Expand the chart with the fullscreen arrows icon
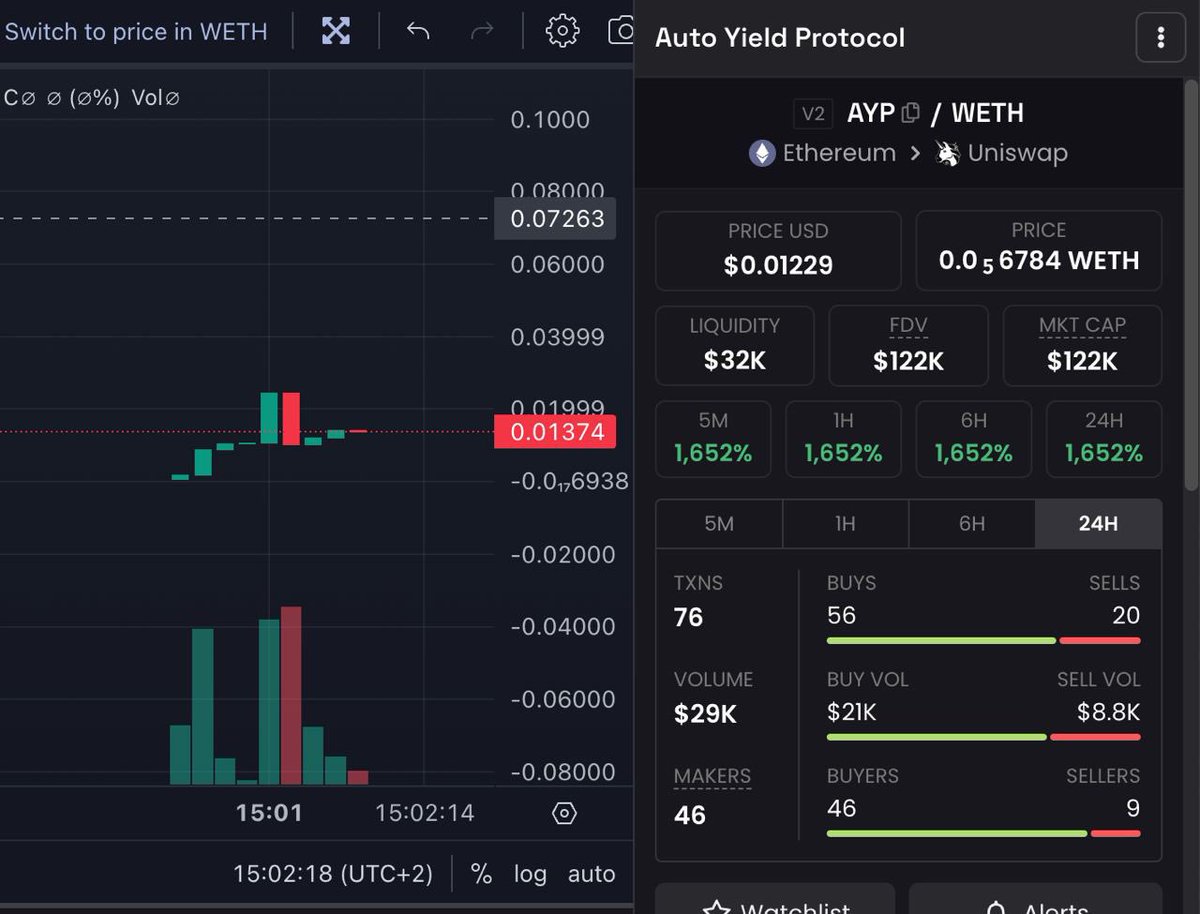 336,30
